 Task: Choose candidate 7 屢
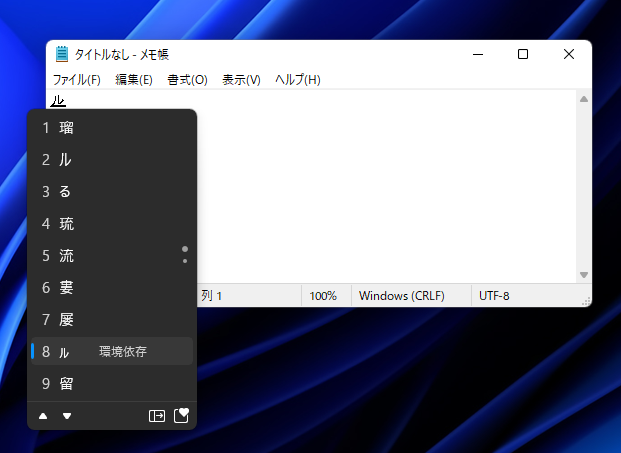tap(112, 320)
